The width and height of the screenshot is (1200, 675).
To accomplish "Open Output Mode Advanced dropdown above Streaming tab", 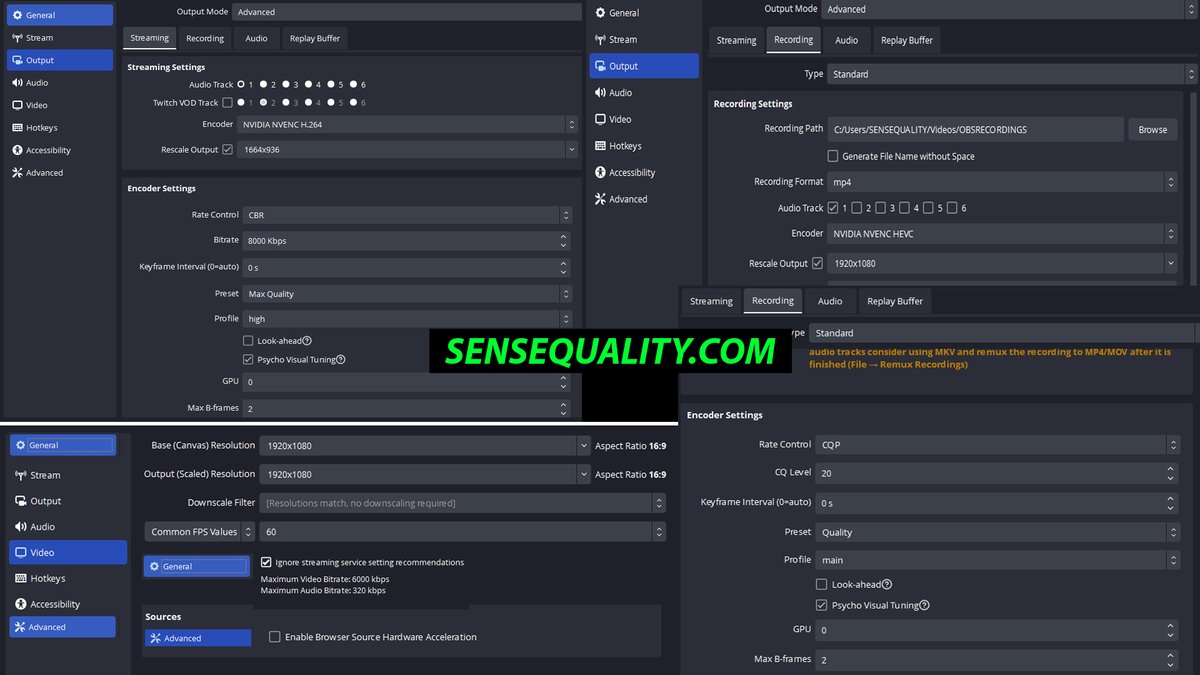I will (407, 12).
